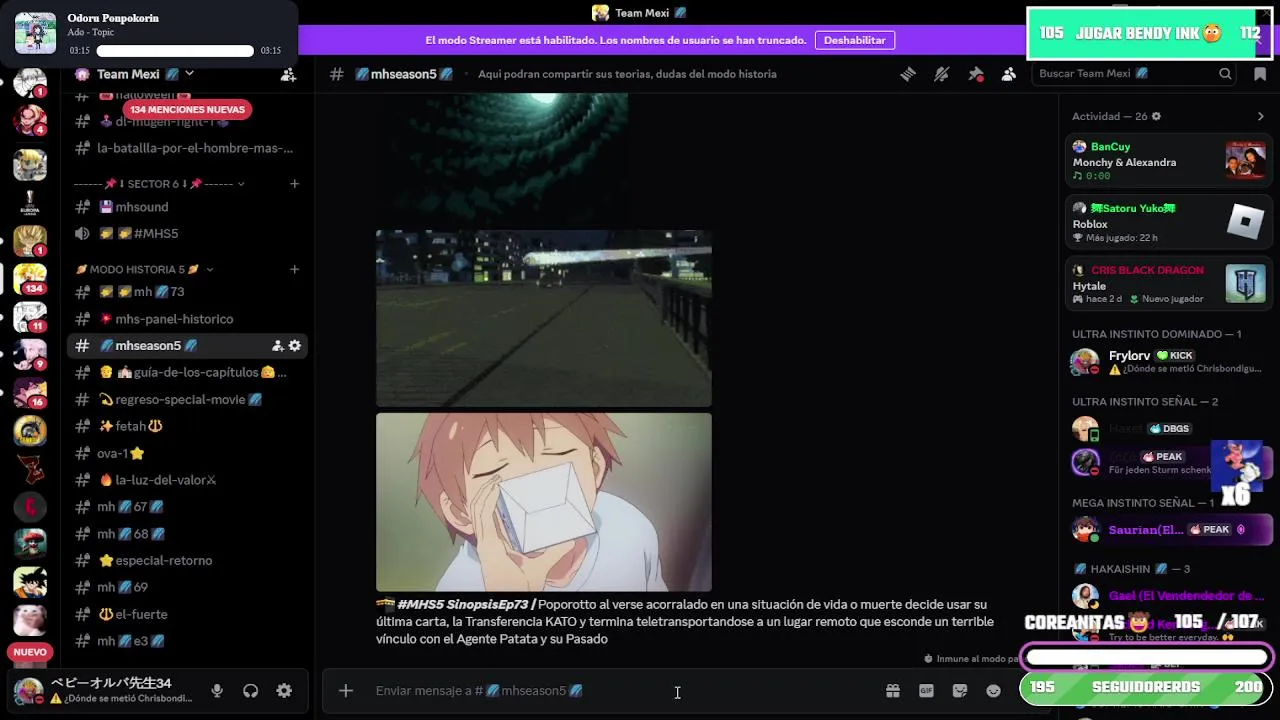Toggle headphones deafen in user panel
Viewport: 1280px width, 720px height.
(x=251, y=691)
